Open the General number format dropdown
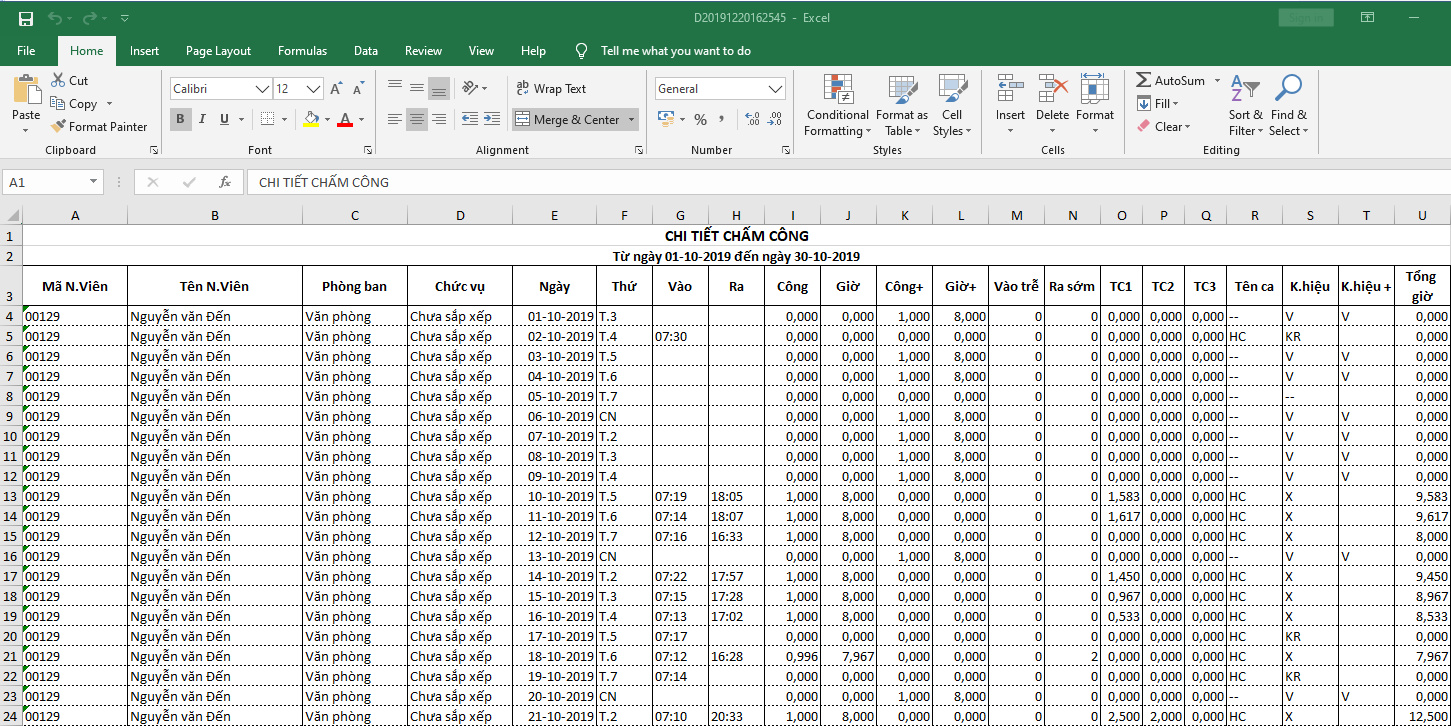Screen dimensions: 1451x726 (776, 89)
